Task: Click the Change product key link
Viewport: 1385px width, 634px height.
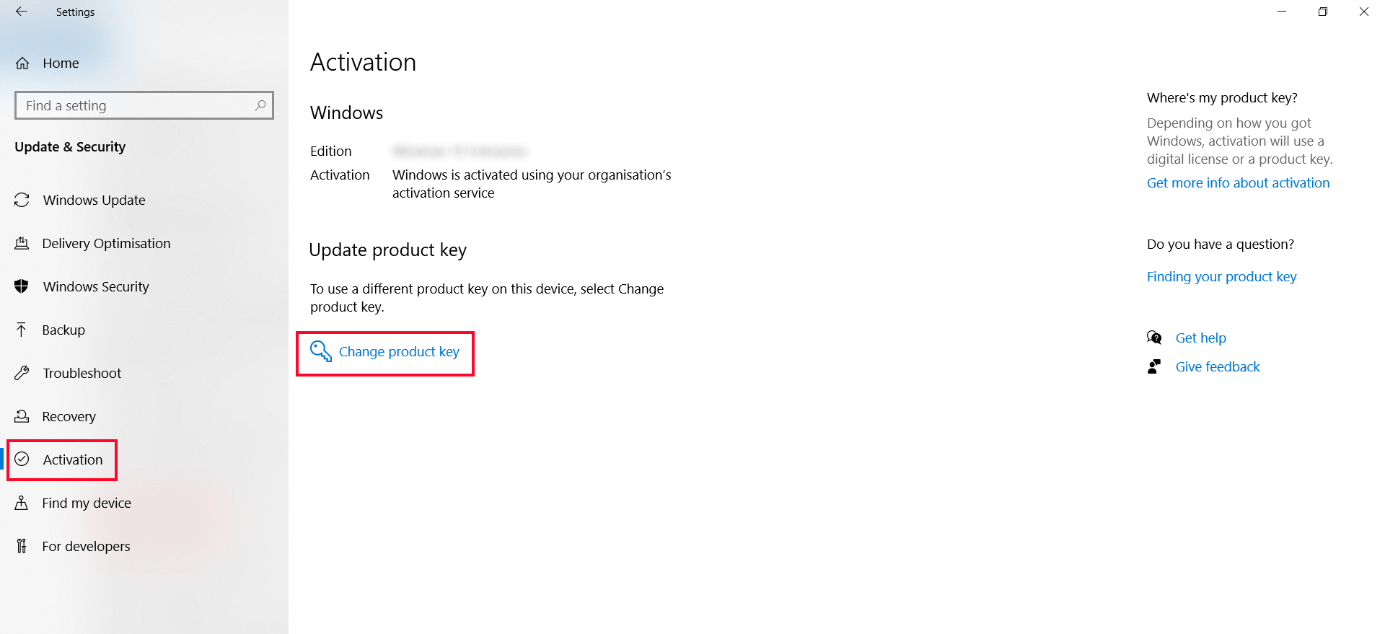Action: (x=399, y=352)
